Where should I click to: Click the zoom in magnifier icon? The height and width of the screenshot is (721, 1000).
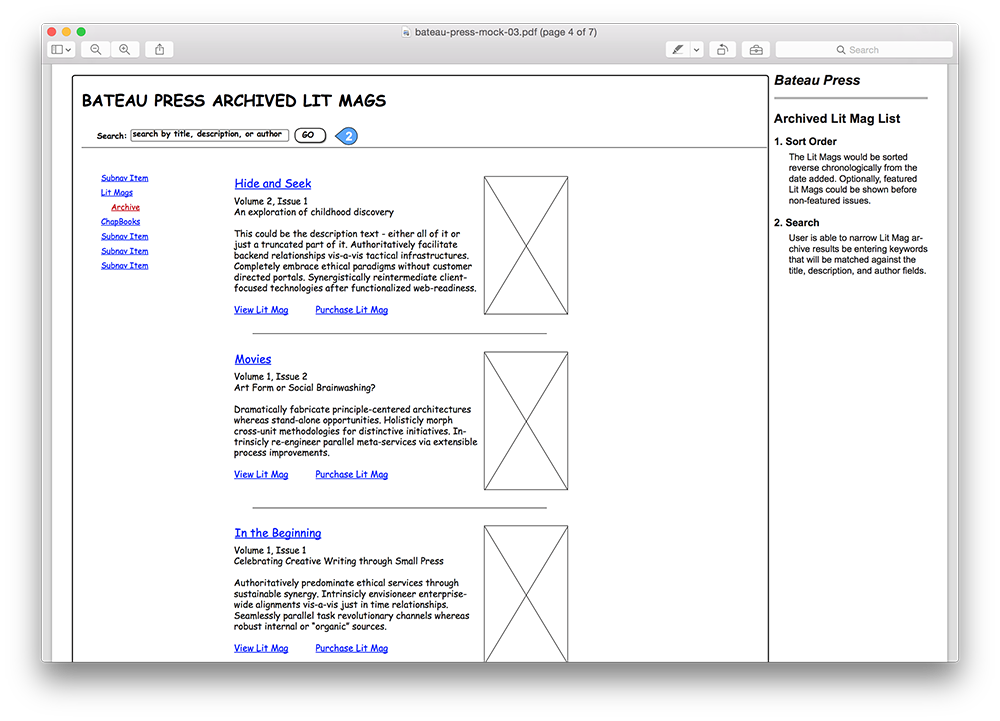click(x=125, y=49)
